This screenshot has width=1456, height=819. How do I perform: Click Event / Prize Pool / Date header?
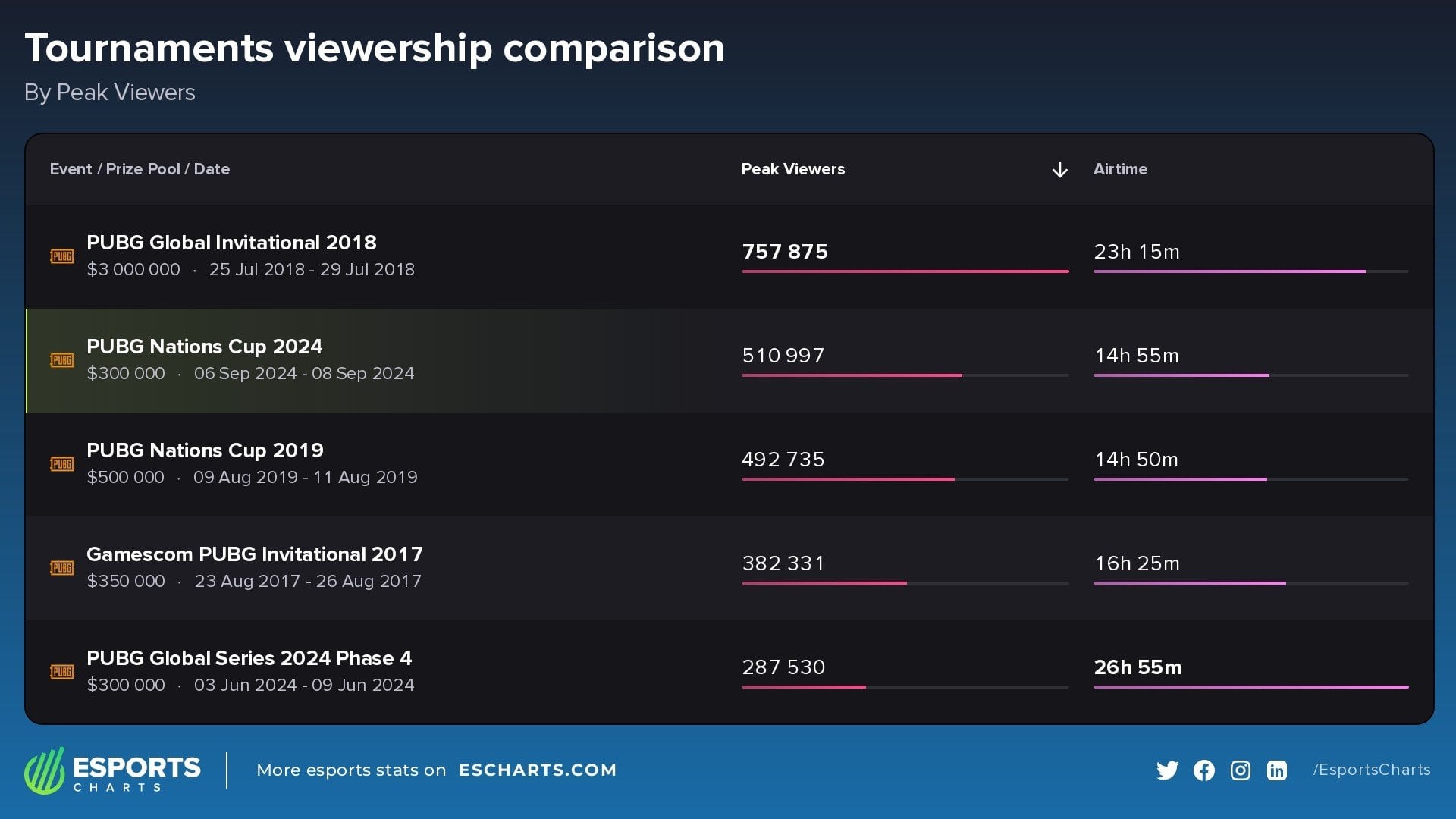point(140,169)
